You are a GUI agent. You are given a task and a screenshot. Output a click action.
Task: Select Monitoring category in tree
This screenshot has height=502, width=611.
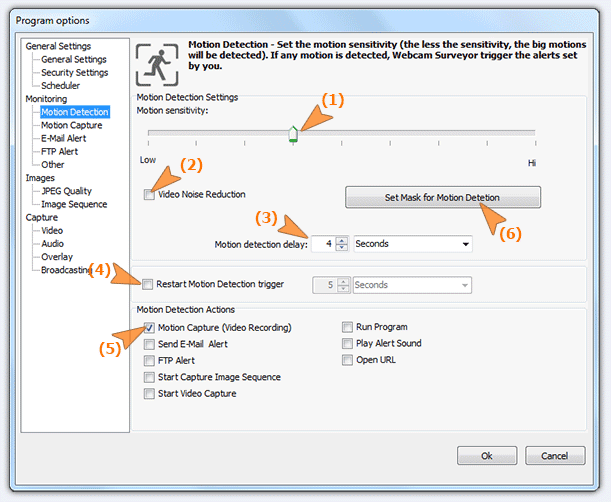click(x=46, y=99)
